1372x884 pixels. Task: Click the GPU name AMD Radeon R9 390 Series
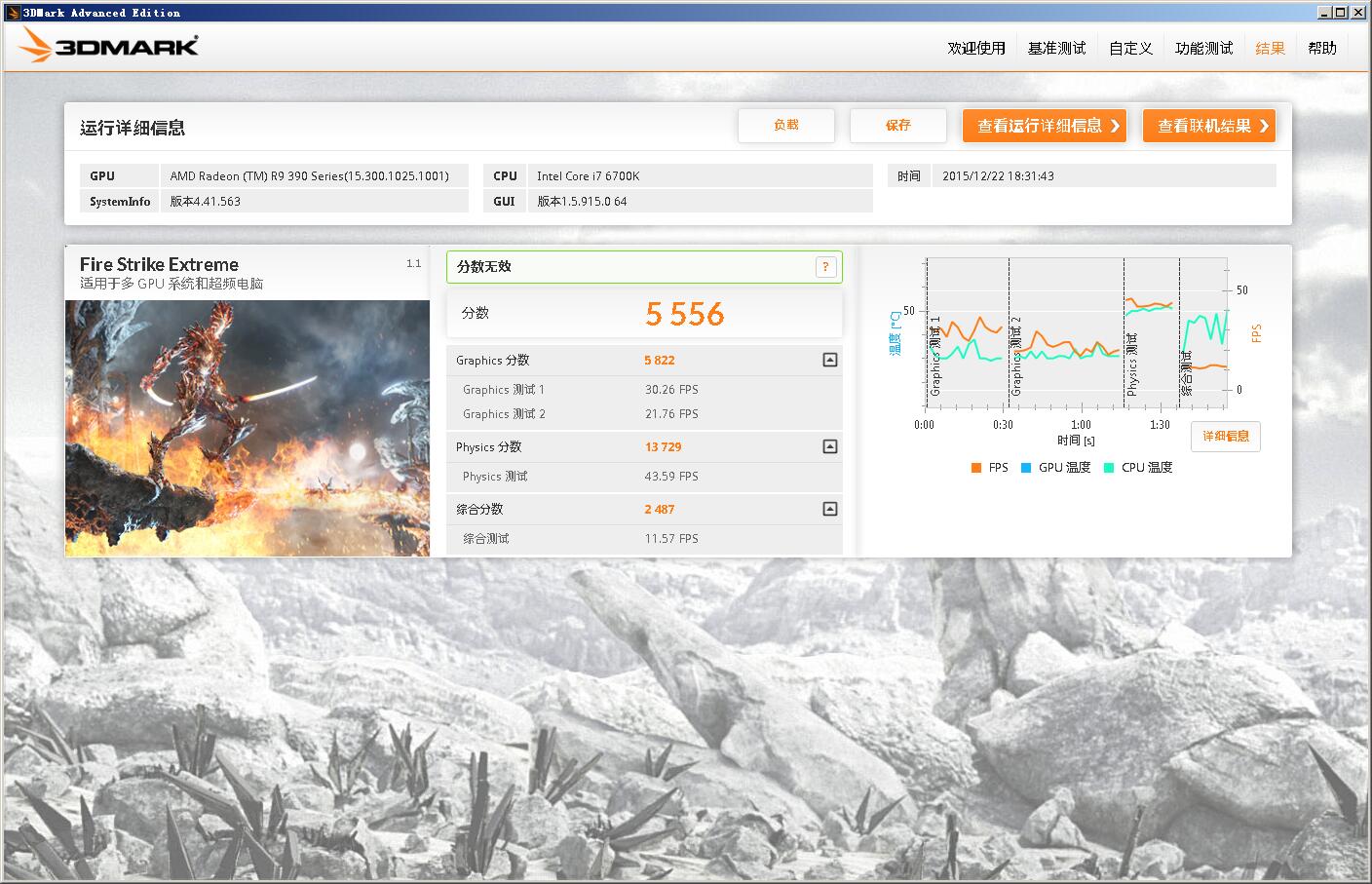coord(310,176)
